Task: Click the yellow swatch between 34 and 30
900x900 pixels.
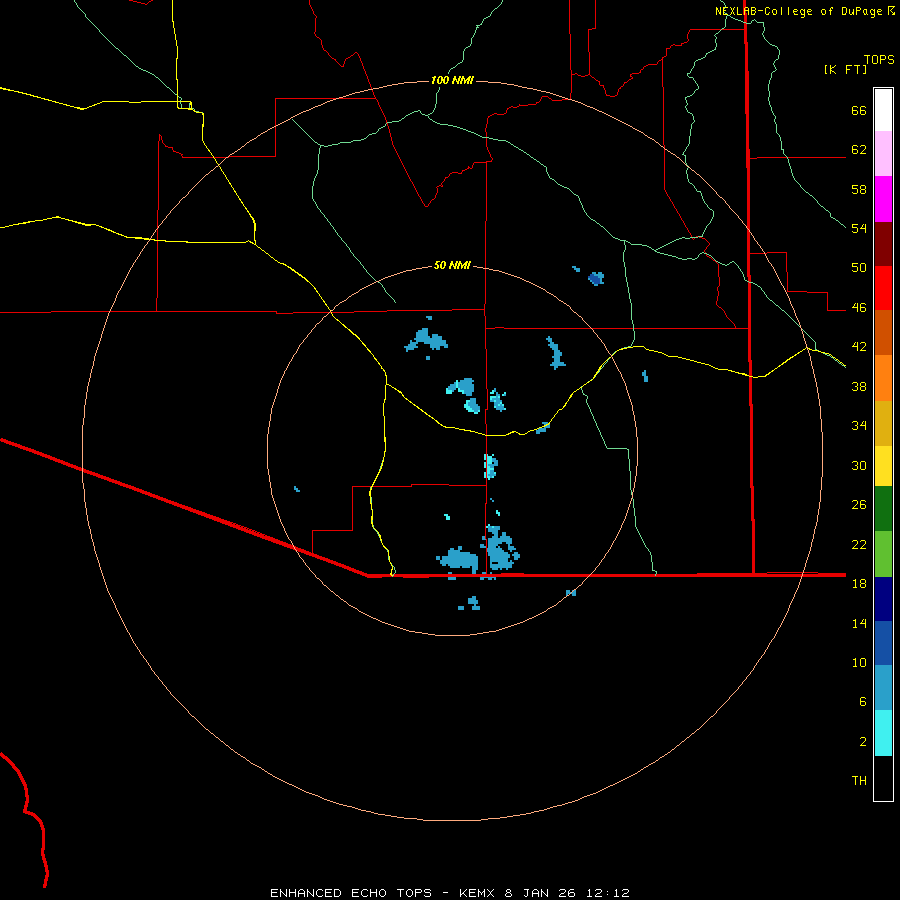Action: (883, 466)
